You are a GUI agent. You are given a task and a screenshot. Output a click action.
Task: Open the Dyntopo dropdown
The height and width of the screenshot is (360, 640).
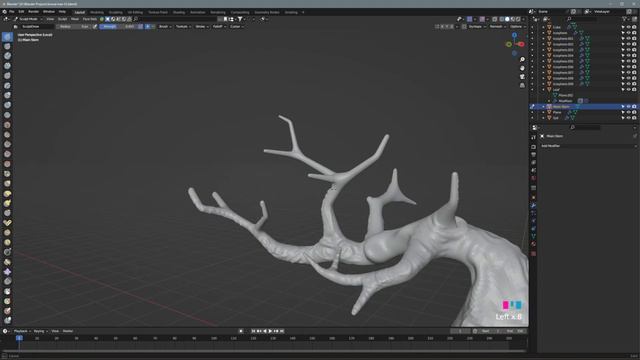pos(476,27)
